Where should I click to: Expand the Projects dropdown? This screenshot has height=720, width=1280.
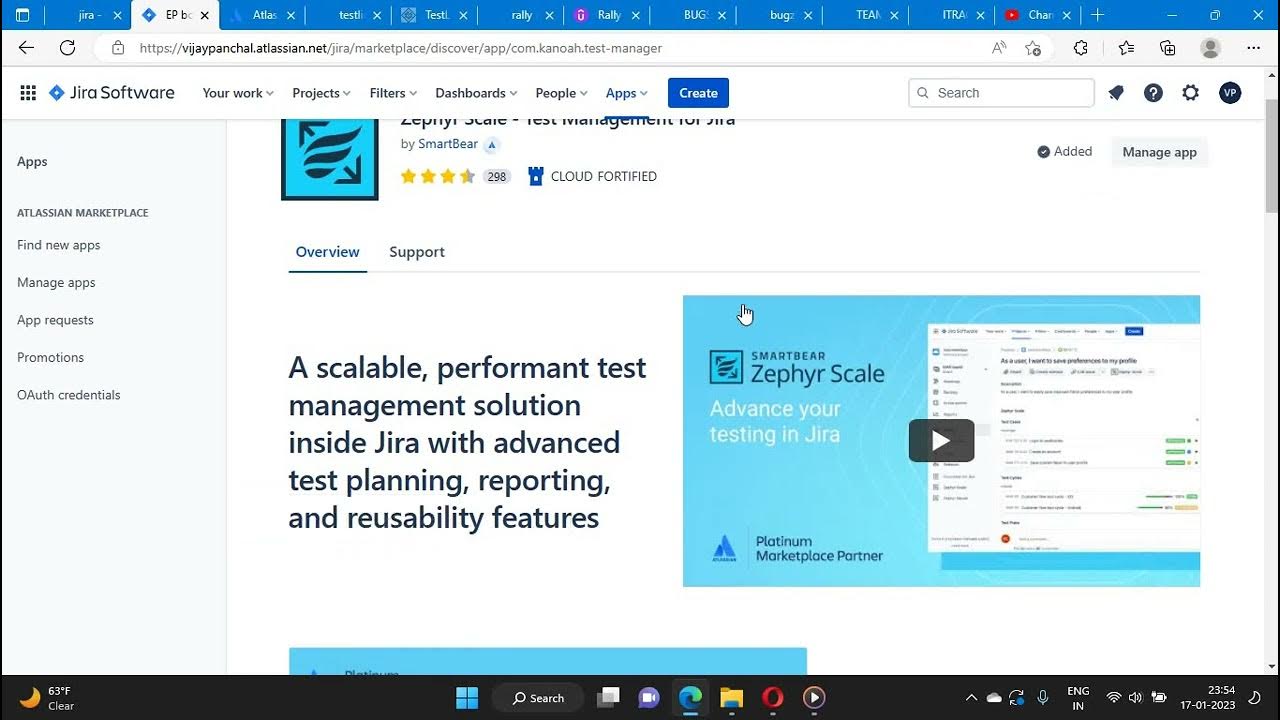pos(321,93)
